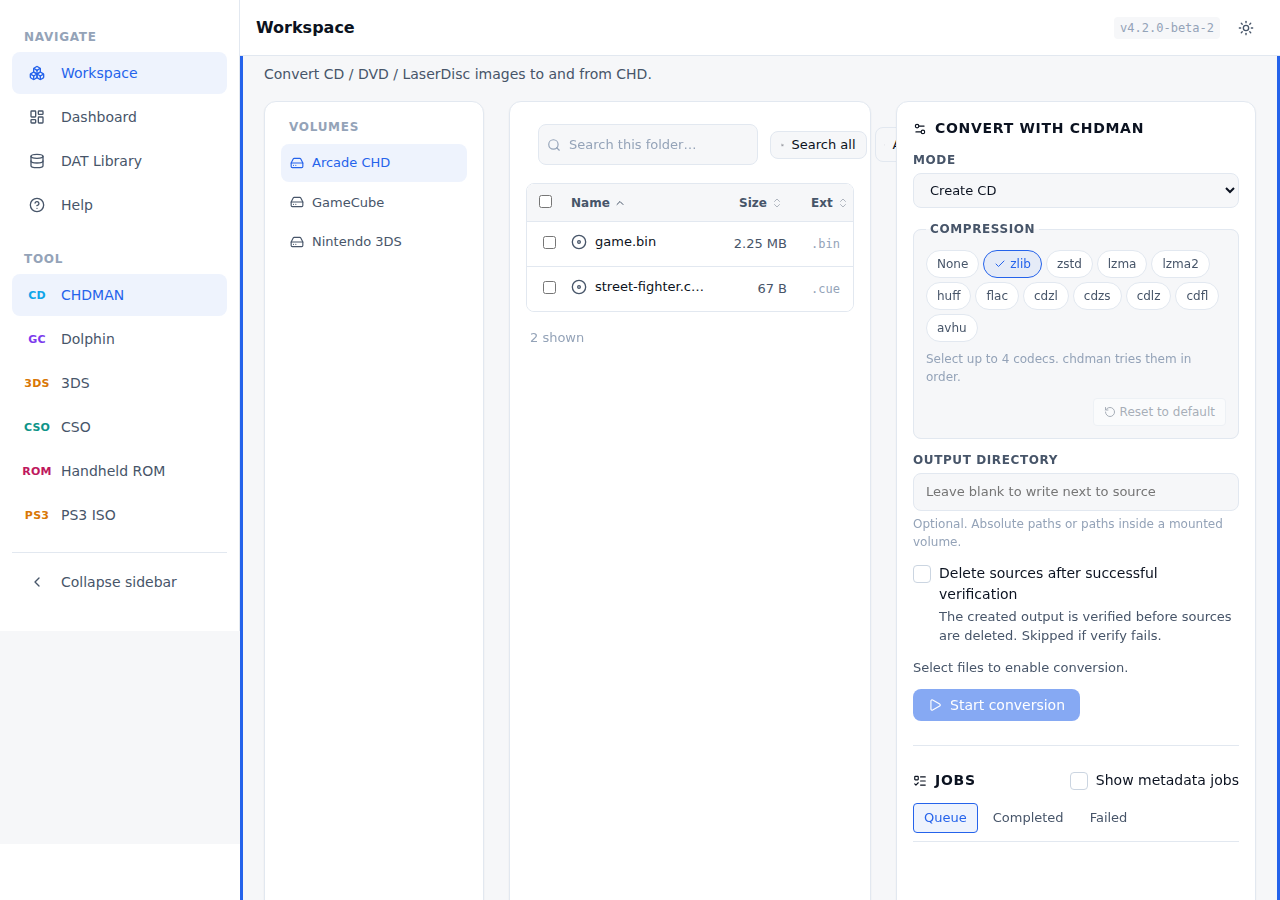The height and width of the screenshot is (900, 1280).
Task: Click the v4.2.0-beta-2 version badge
Action: click(x=1167, y=28)
